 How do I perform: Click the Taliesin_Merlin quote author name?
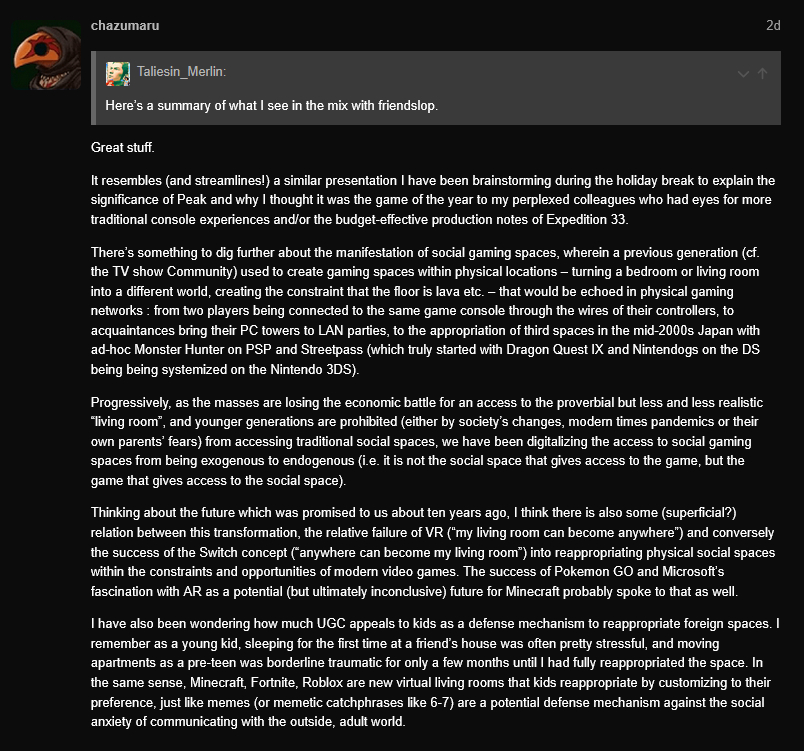tap(182, 72)
